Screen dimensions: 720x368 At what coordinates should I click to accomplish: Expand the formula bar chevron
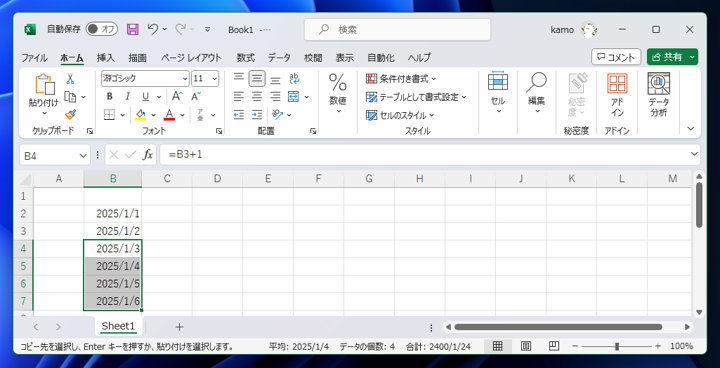click(x=694, y=155)
